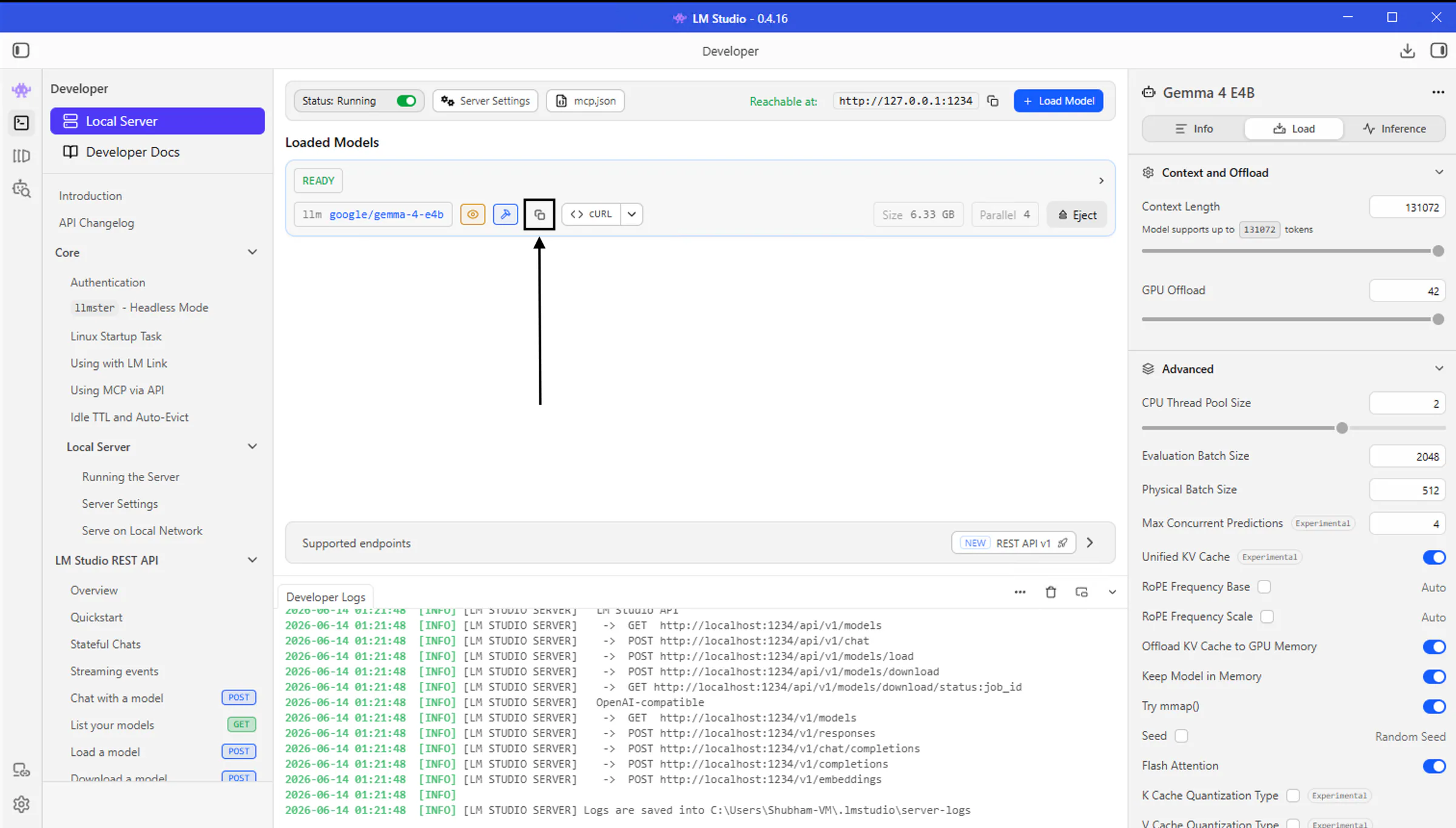Select the Developer terminal icon in rail
This screenshot has height=828, width=1456.
click(21, 123)
